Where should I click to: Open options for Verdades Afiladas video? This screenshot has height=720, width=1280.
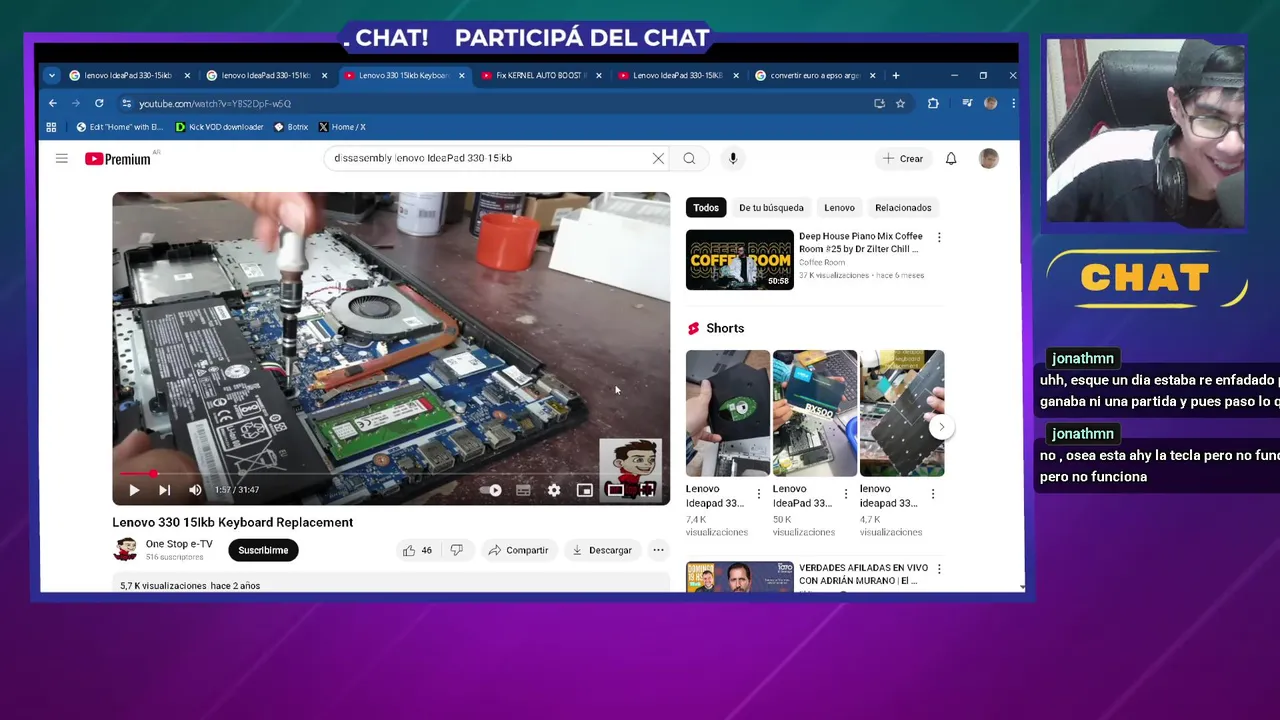[x=938, y=569]
